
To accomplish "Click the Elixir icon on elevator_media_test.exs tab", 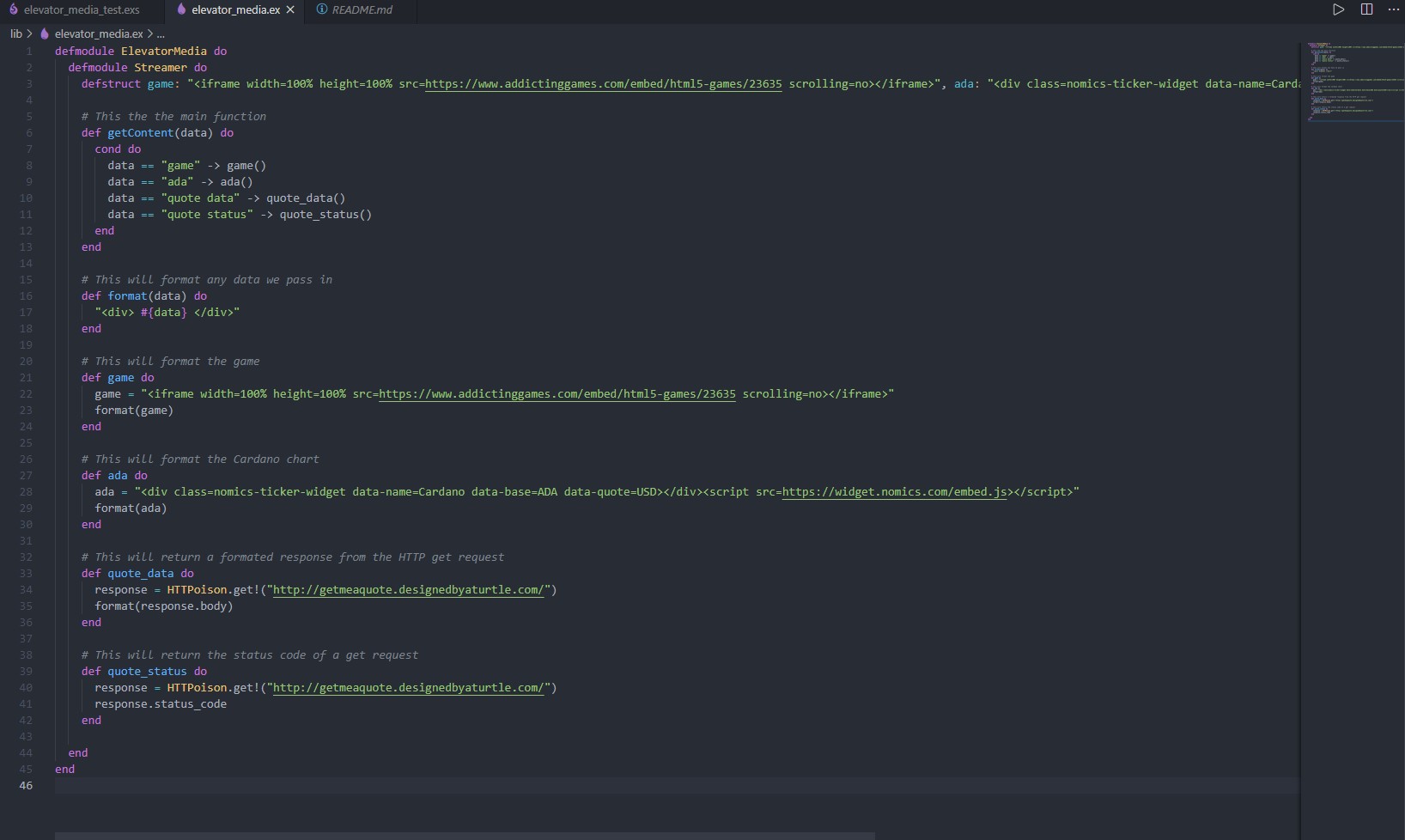I will coord(13,9).
